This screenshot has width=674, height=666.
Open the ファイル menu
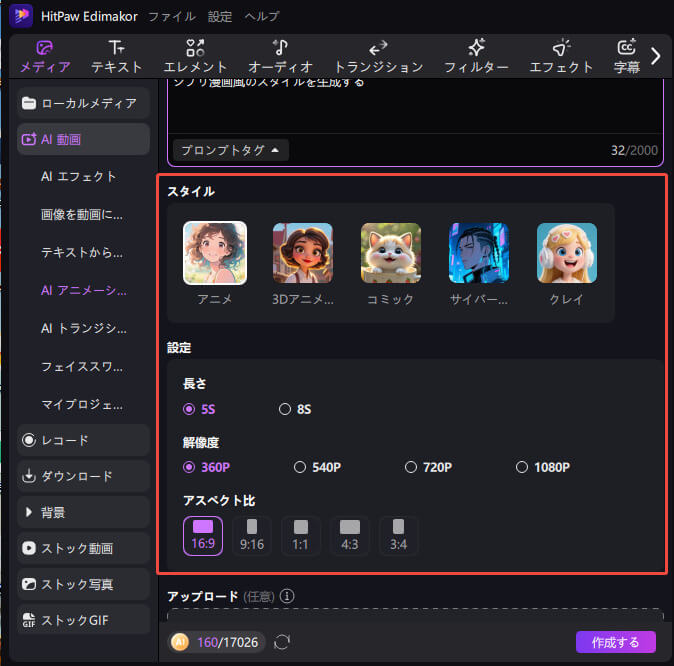pos(171,16)
